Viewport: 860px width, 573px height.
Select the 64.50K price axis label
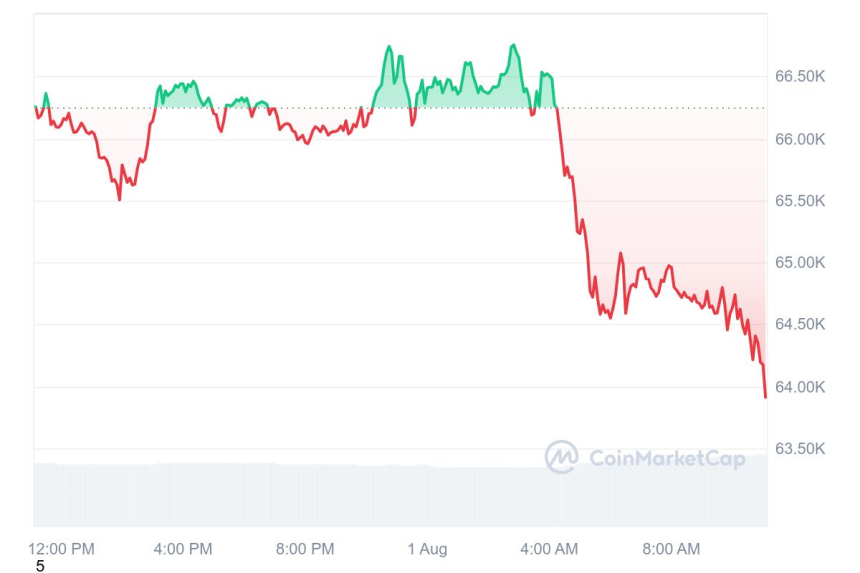[x=800, y=325]
